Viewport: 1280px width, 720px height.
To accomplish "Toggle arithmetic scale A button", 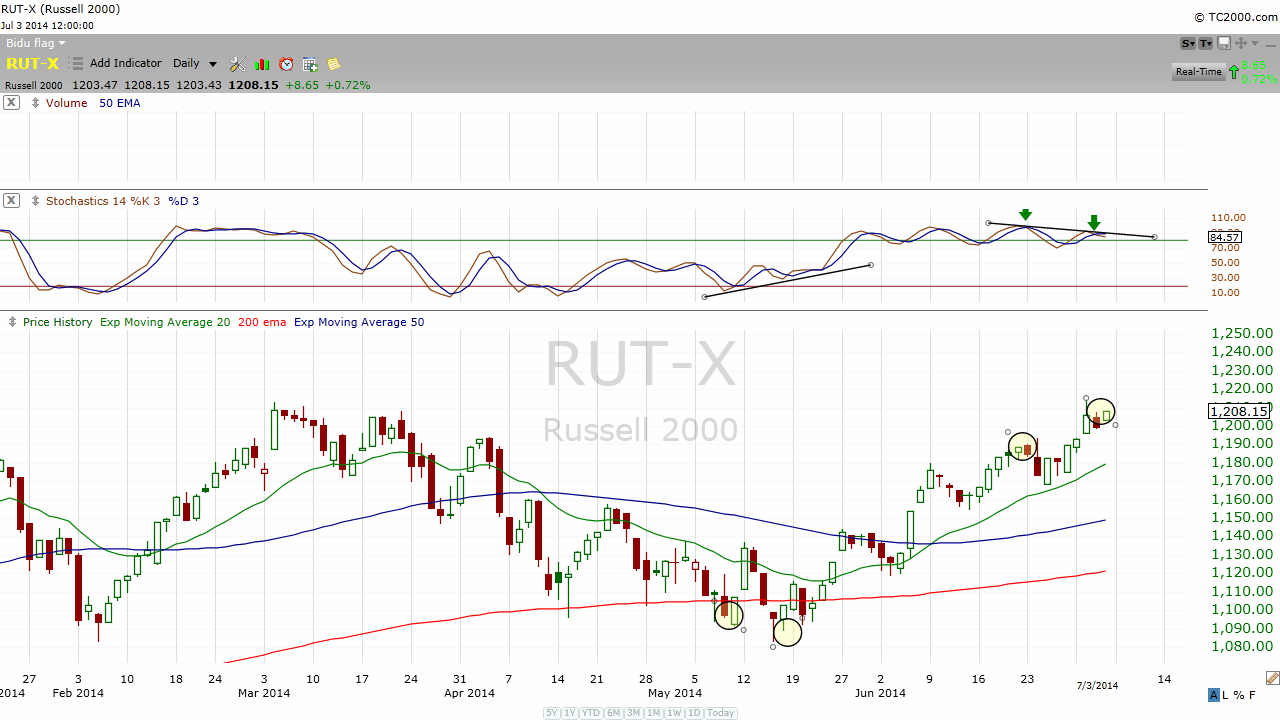I will coord(1214,695).
